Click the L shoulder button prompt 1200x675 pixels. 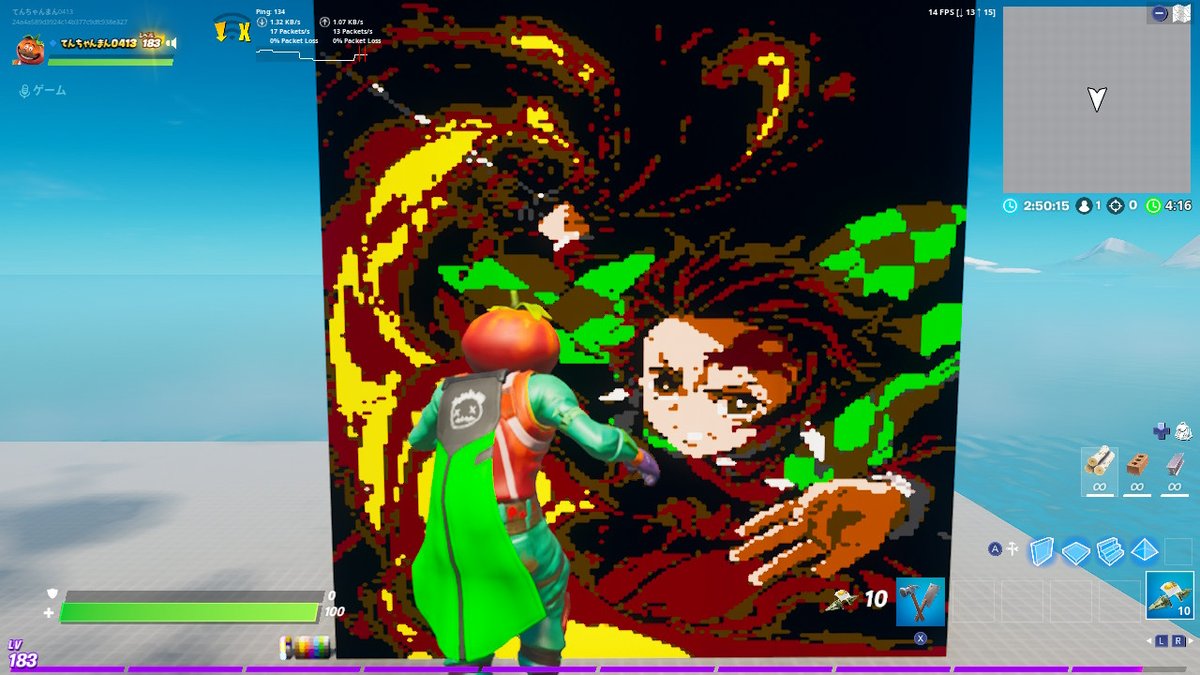pyautogui.click(x=1162, y=640)
